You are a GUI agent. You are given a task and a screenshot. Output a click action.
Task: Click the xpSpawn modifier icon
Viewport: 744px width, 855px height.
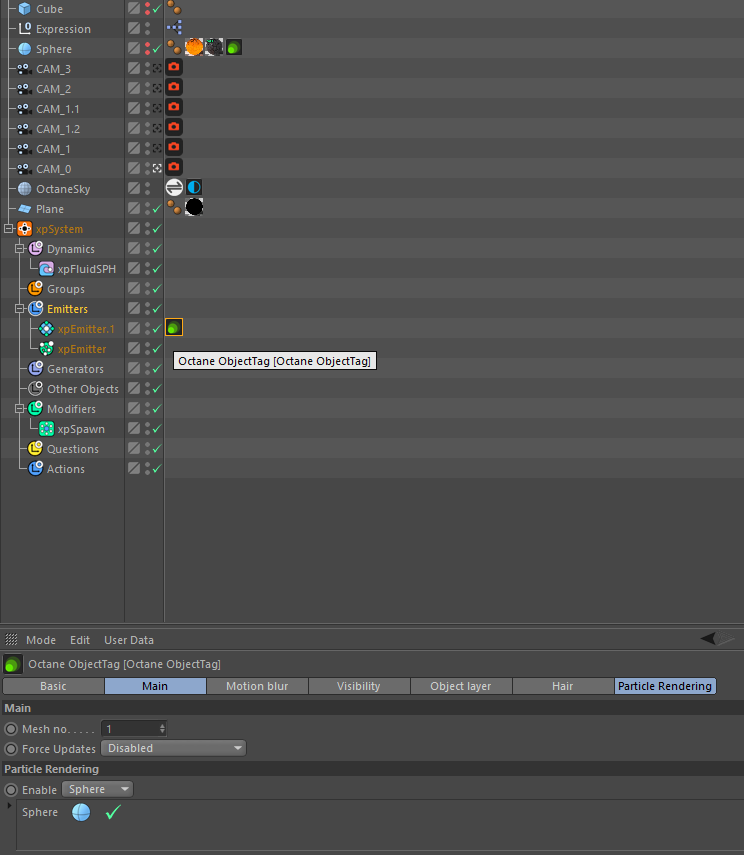coord(46,429)
